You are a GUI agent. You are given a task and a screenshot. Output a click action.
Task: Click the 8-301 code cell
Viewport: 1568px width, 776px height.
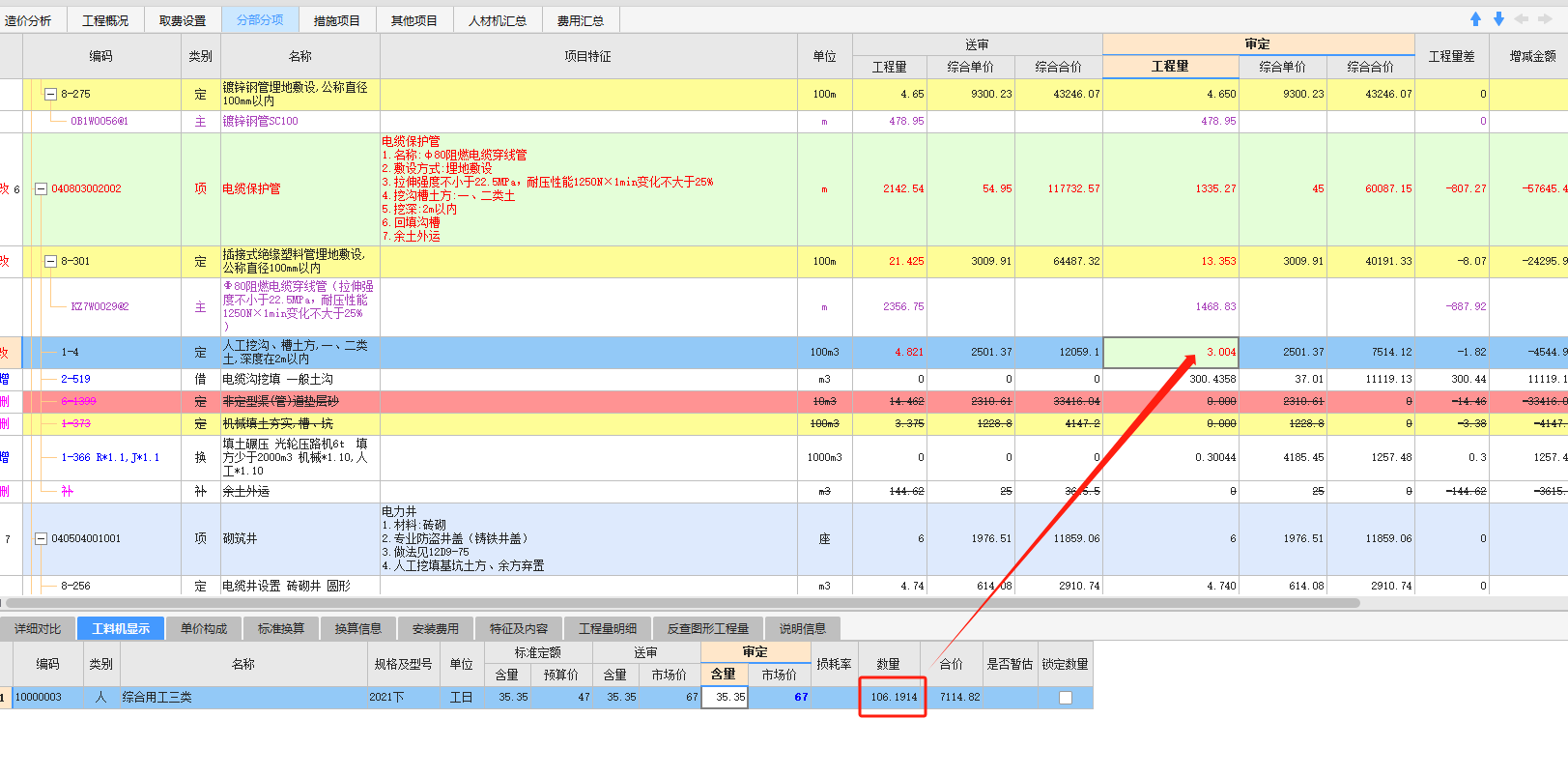tap(100, 261)
